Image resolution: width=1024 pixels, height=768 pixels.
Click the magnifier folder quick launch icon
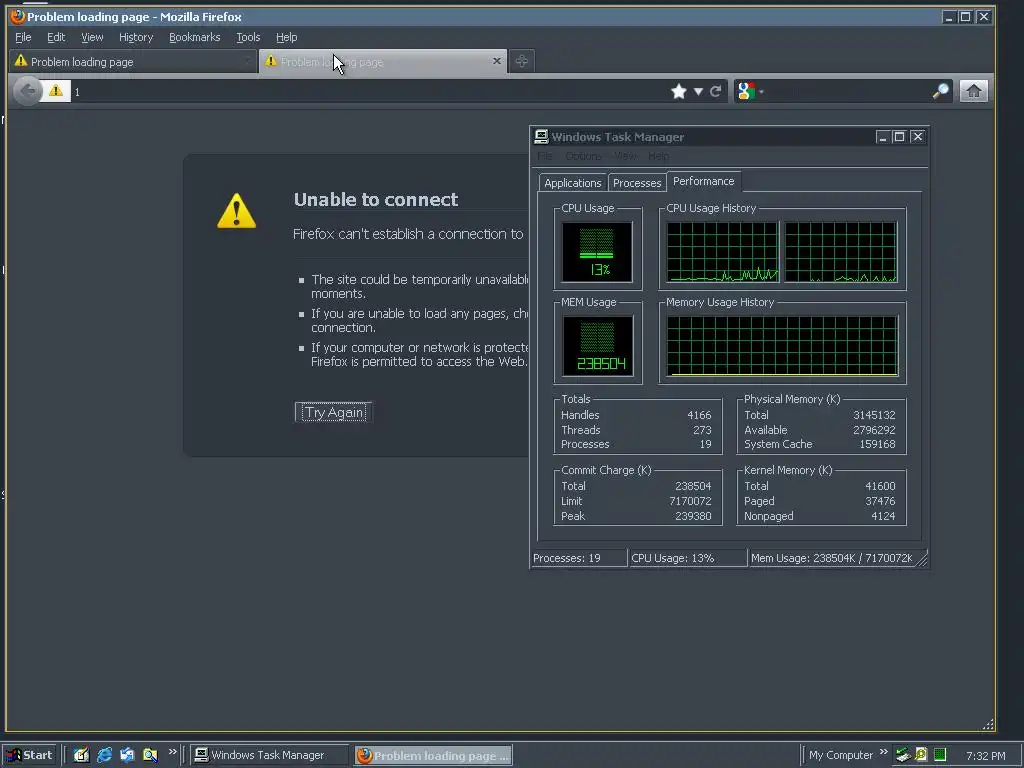point(150,755)
